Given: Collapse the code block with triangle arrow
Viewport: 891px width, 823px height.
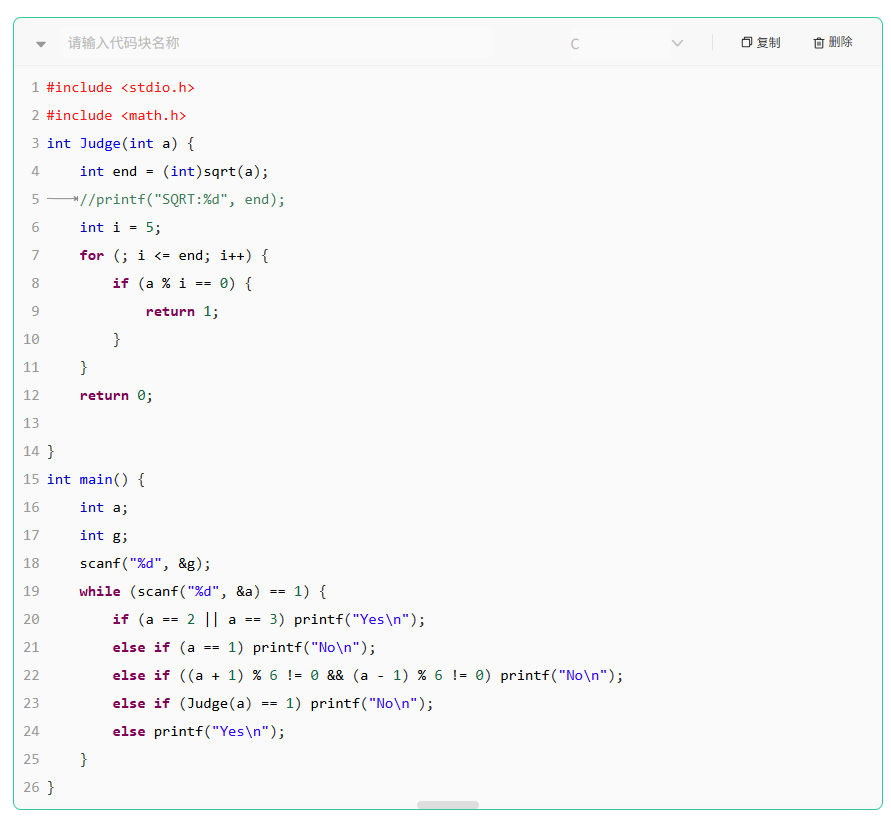Looking at the screenshot, I should click(x=41, y=44).
